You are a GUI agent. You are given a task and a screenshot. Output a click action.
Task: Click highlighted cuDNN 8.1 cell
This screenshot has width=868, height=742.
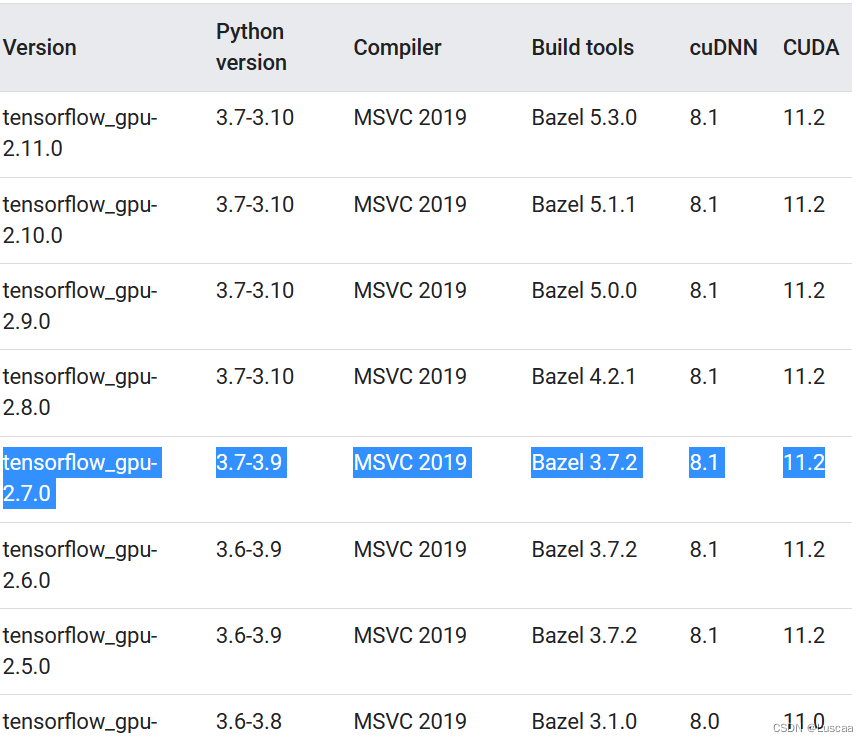click(706, 462)
